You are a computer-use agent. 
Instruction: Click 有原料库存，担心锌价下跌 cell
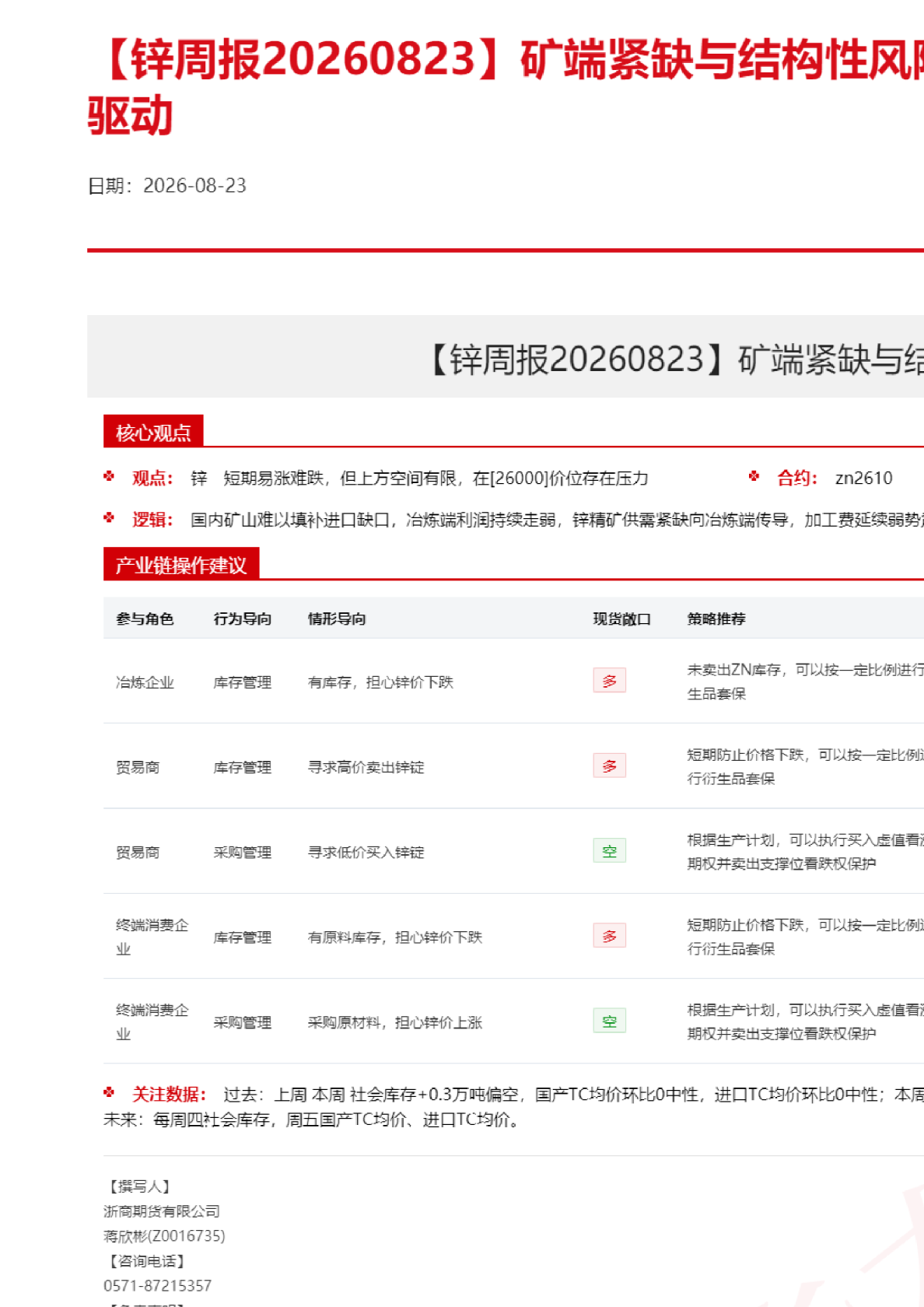(395, 937)
